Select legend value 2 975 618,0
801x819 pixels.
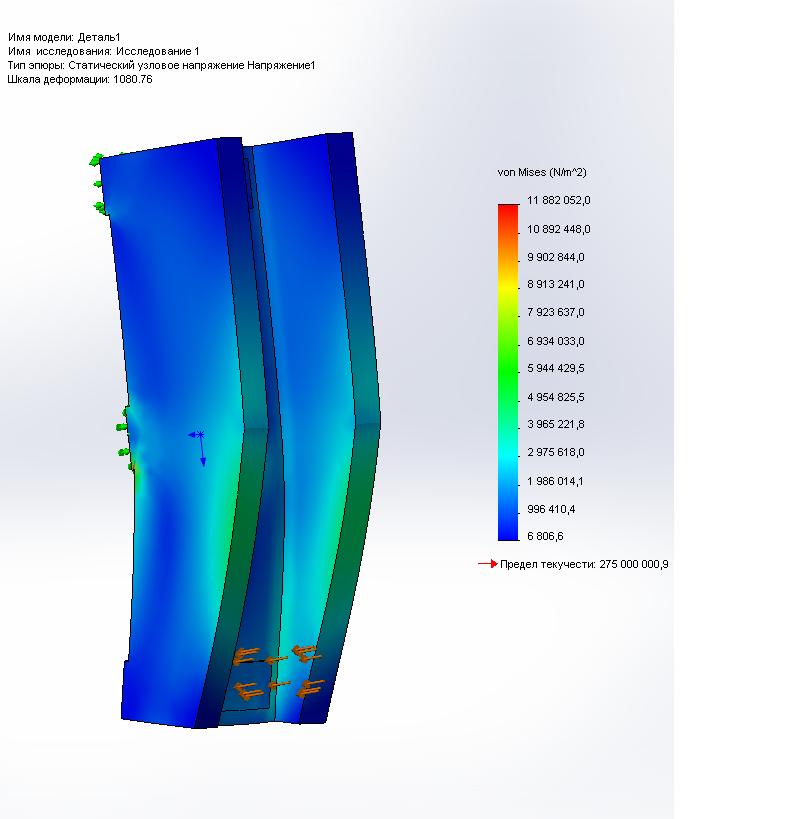click(x=556, y=452)
